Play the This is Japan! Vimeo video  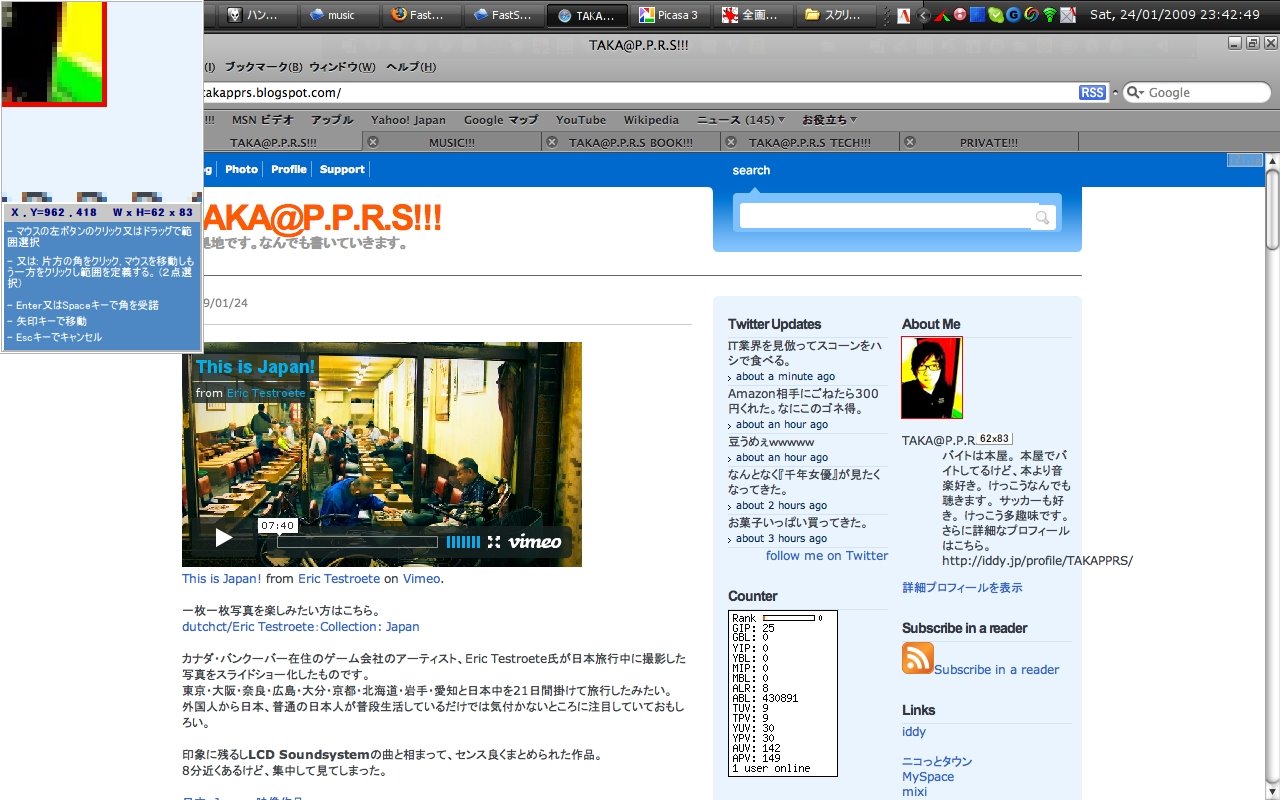point(223,538)
